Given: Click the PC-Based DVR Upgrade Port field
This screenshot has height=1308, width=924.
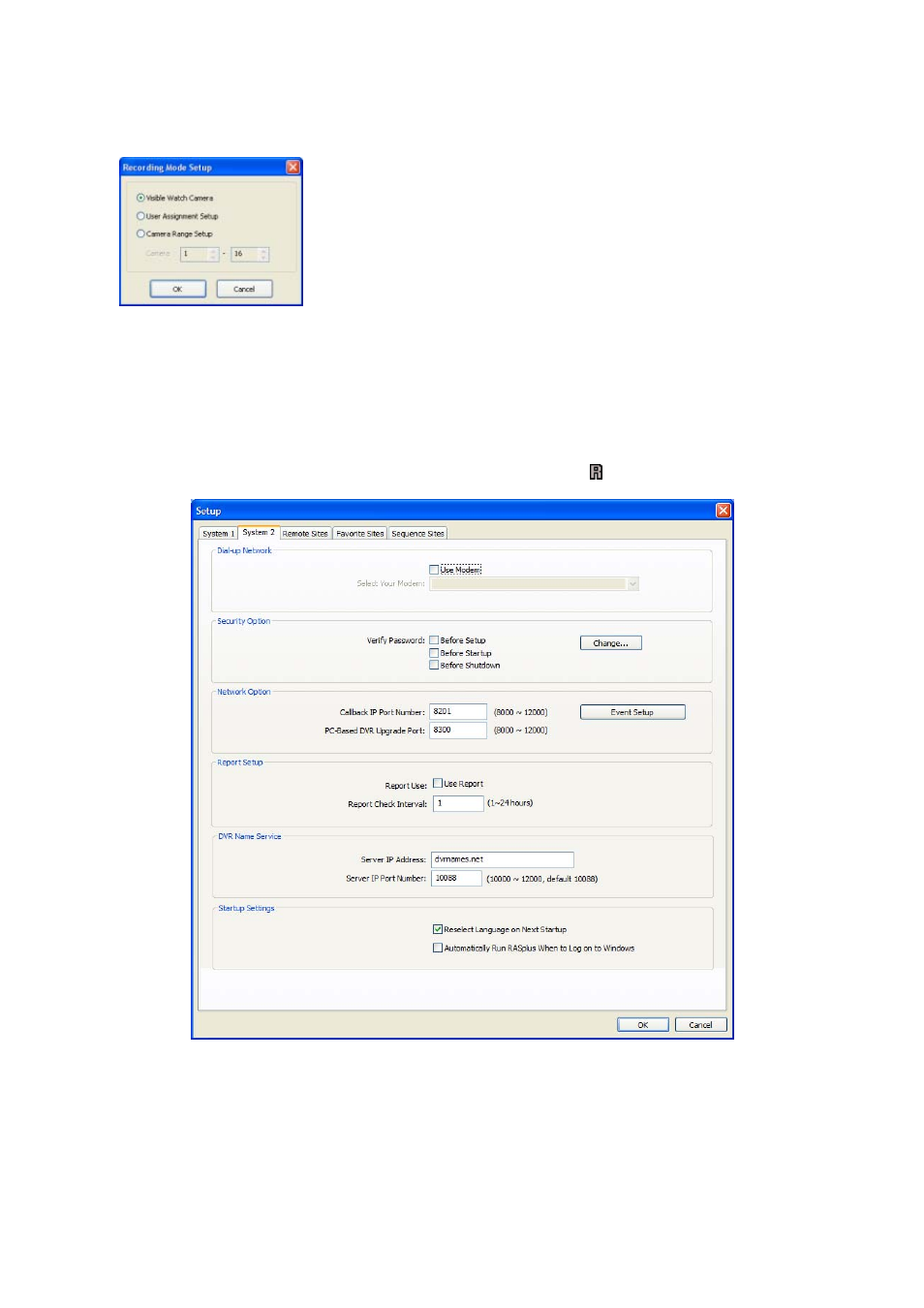Looking at the screenshot, I should (x=458, y=731).
